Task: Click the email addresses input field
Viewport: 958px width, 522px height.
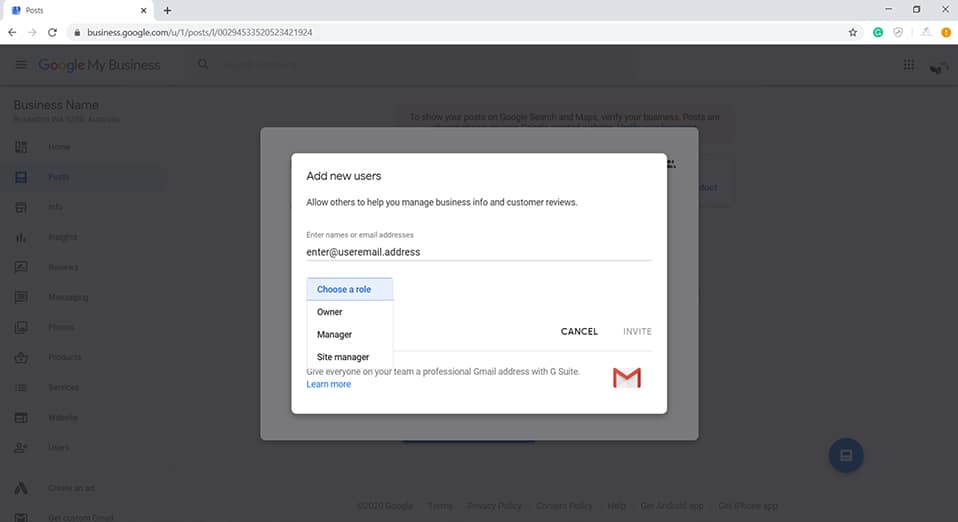Action: point(479,252)
